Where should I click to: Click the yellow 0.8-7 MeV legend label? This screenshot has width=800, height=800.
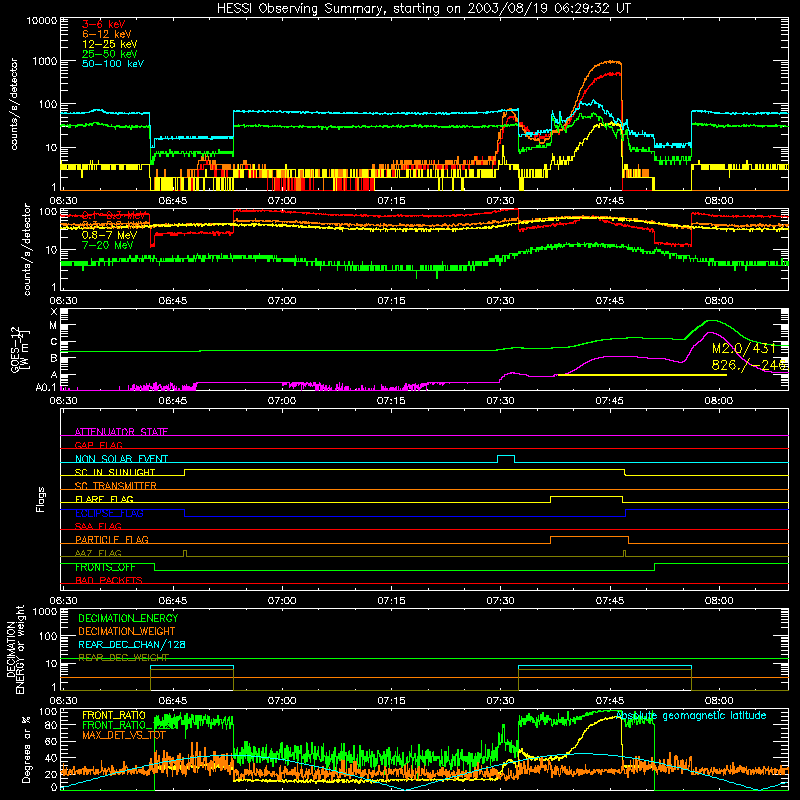coord(110,235)
